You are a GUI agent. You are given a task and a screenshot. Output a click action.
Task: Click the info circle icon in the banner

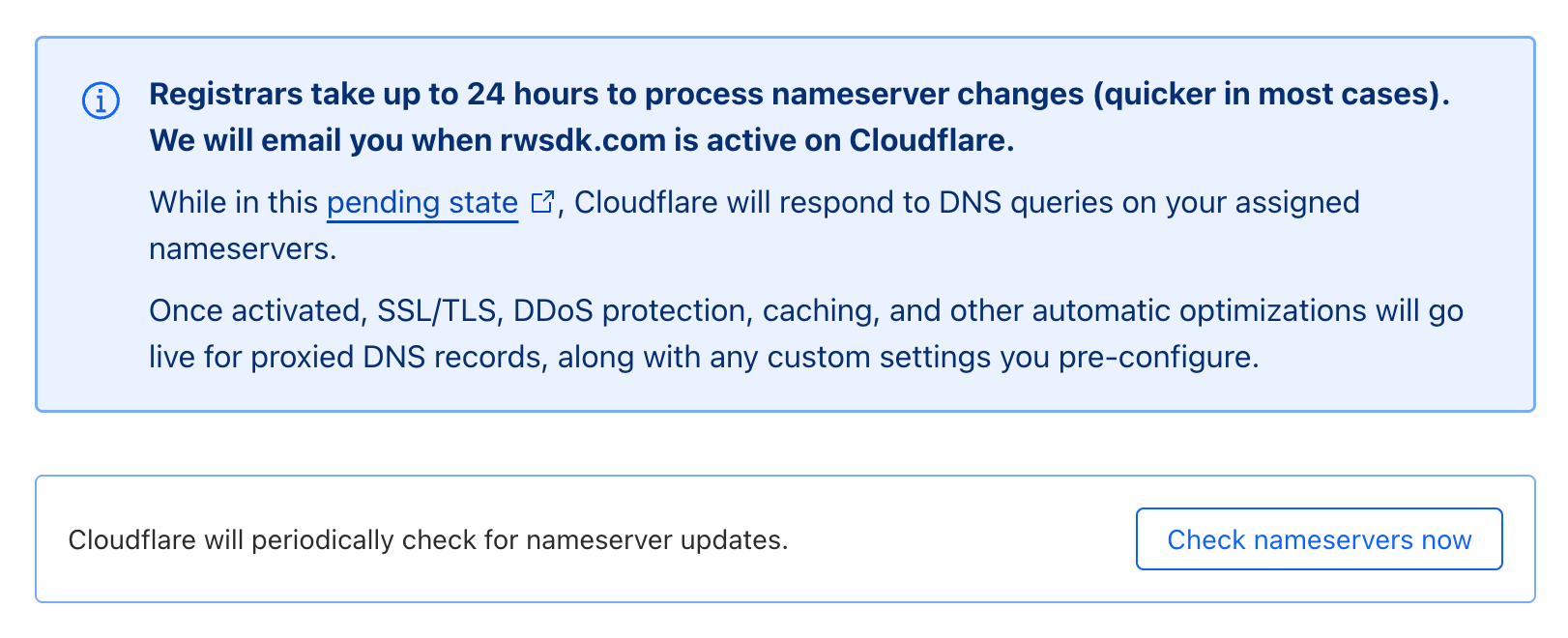(x=101, y=101)
